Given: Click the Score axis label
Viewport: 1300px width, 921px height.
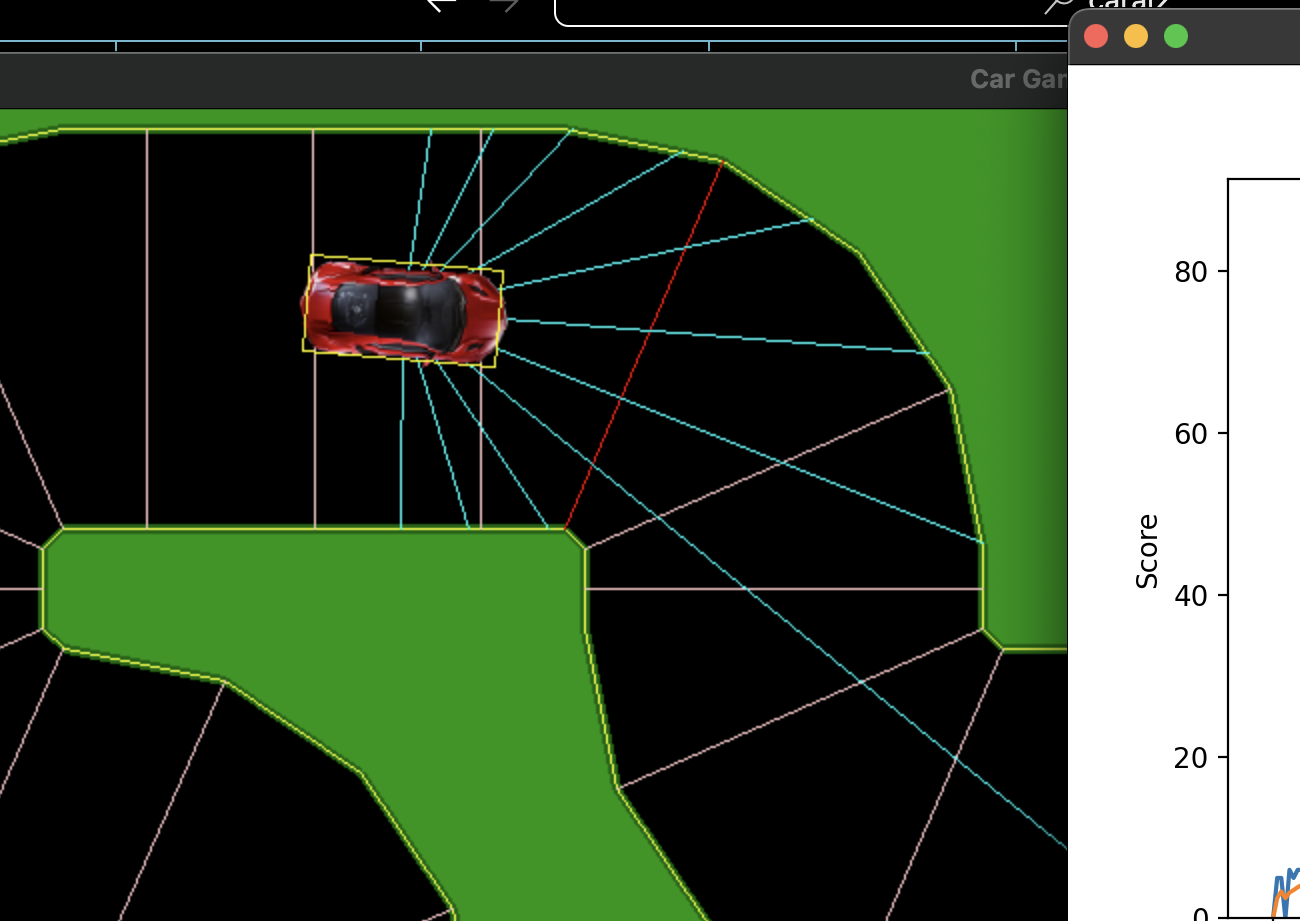Looking at the screenshot, I should click(x=1148, y=551).
